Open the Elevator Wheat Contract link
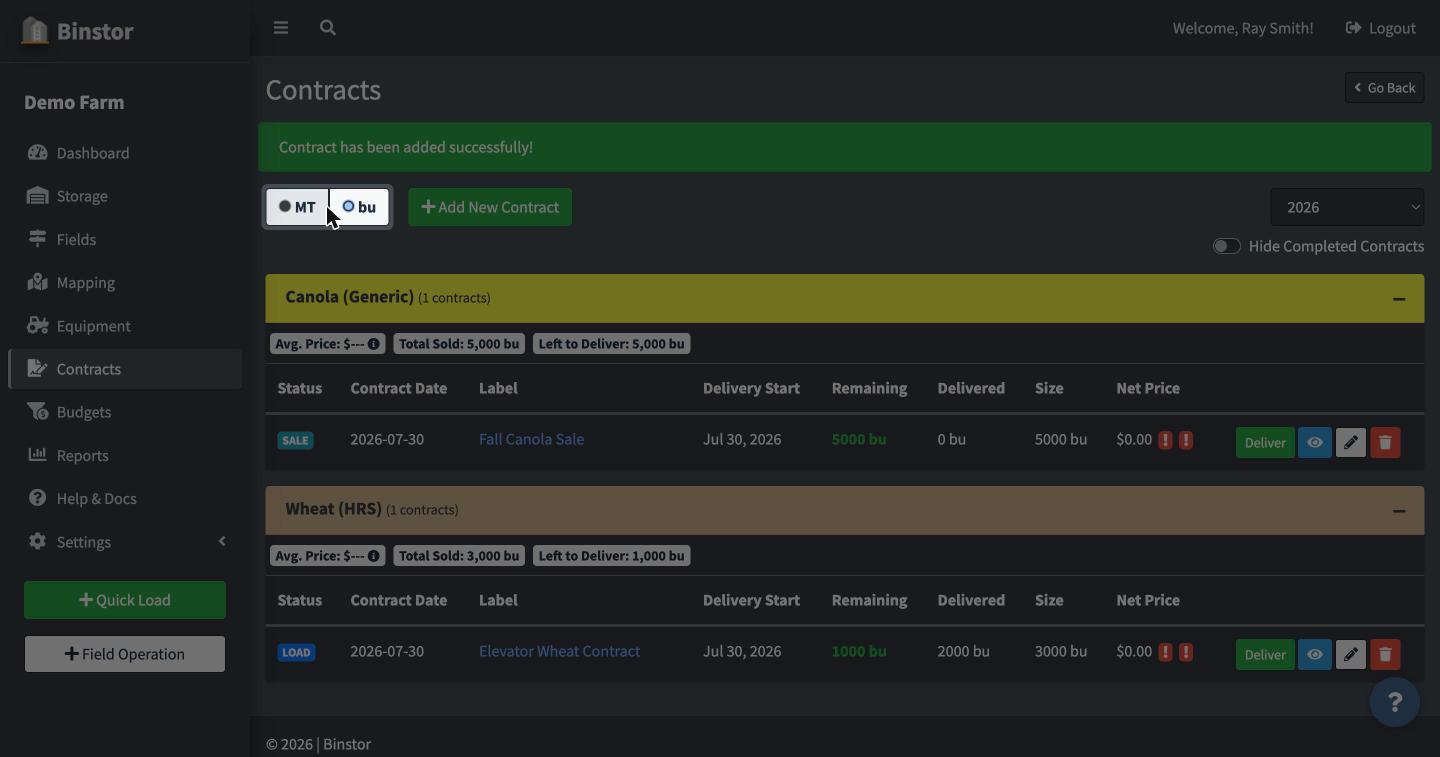The width and height of the screenshot is (1440, 757). pos(559,651)
